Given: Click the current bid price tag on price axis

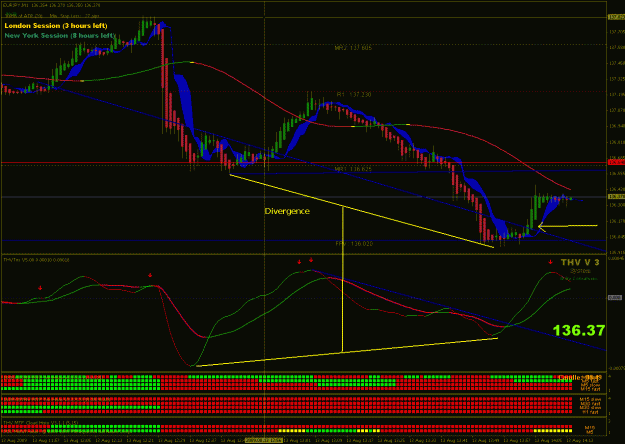Looking at the screenshot, I should coord(616,197).
